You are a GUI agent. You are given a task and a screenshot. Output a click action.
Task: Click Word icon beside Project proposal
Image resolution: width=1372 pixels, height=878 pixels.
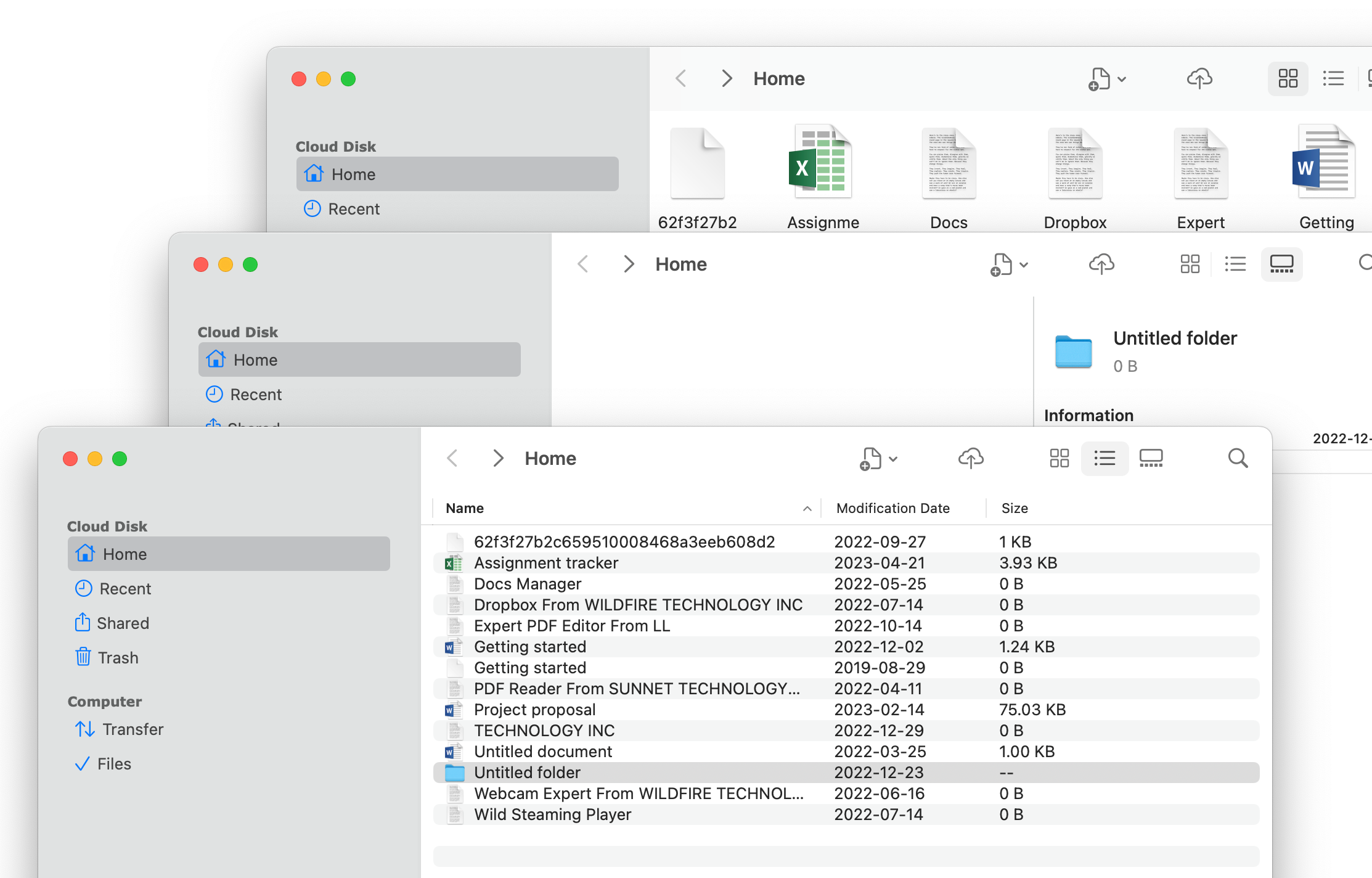[454, 710]
